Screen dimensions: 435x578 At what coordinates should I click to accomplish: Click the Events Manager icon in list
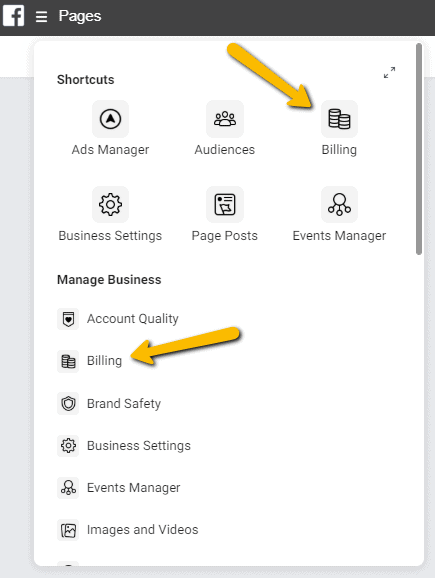point(68,488)
